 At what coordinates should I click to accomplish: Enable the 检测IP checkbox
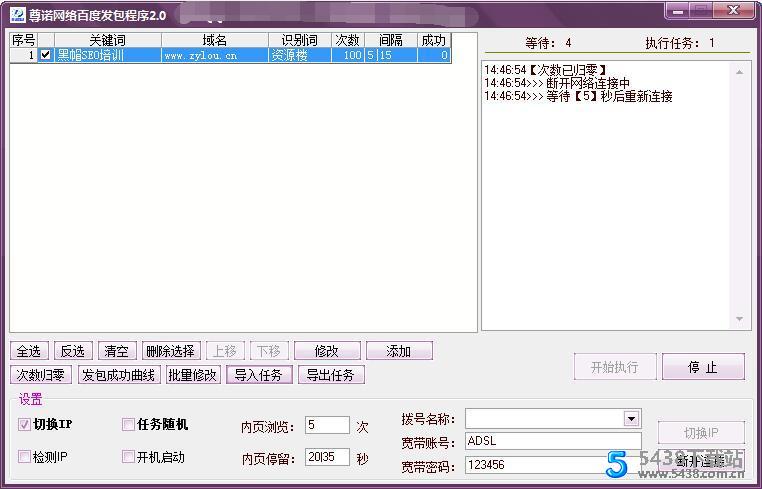24,457
